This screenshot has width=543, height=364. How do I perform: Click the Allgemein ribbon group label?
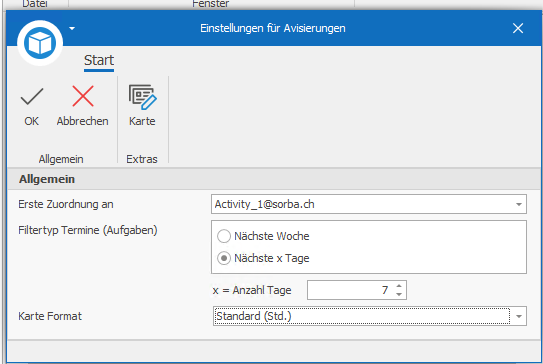click(61, 159)
